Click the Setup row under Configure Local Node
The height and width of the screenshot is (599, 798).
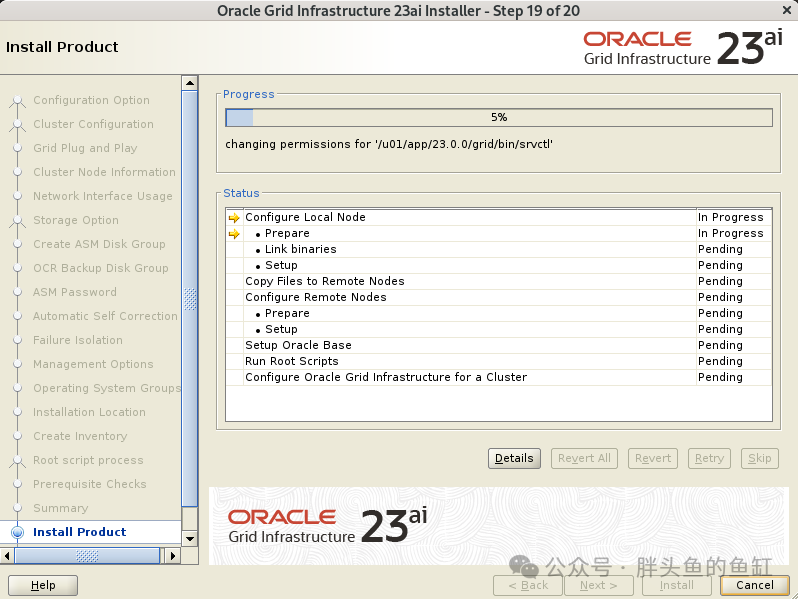coord(499,265)
